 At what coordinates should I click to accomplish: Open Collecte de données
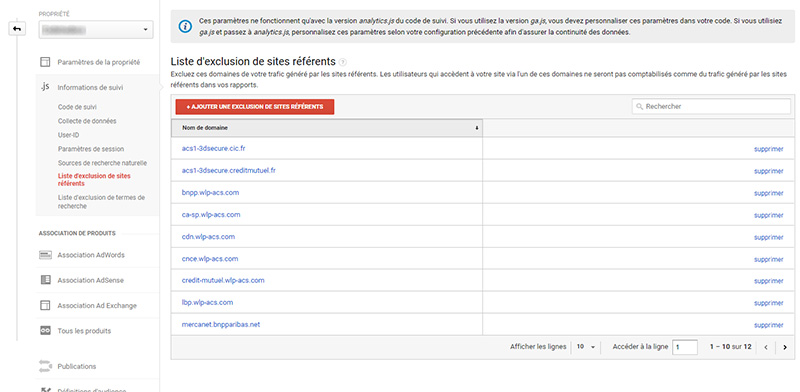(87, 121)
